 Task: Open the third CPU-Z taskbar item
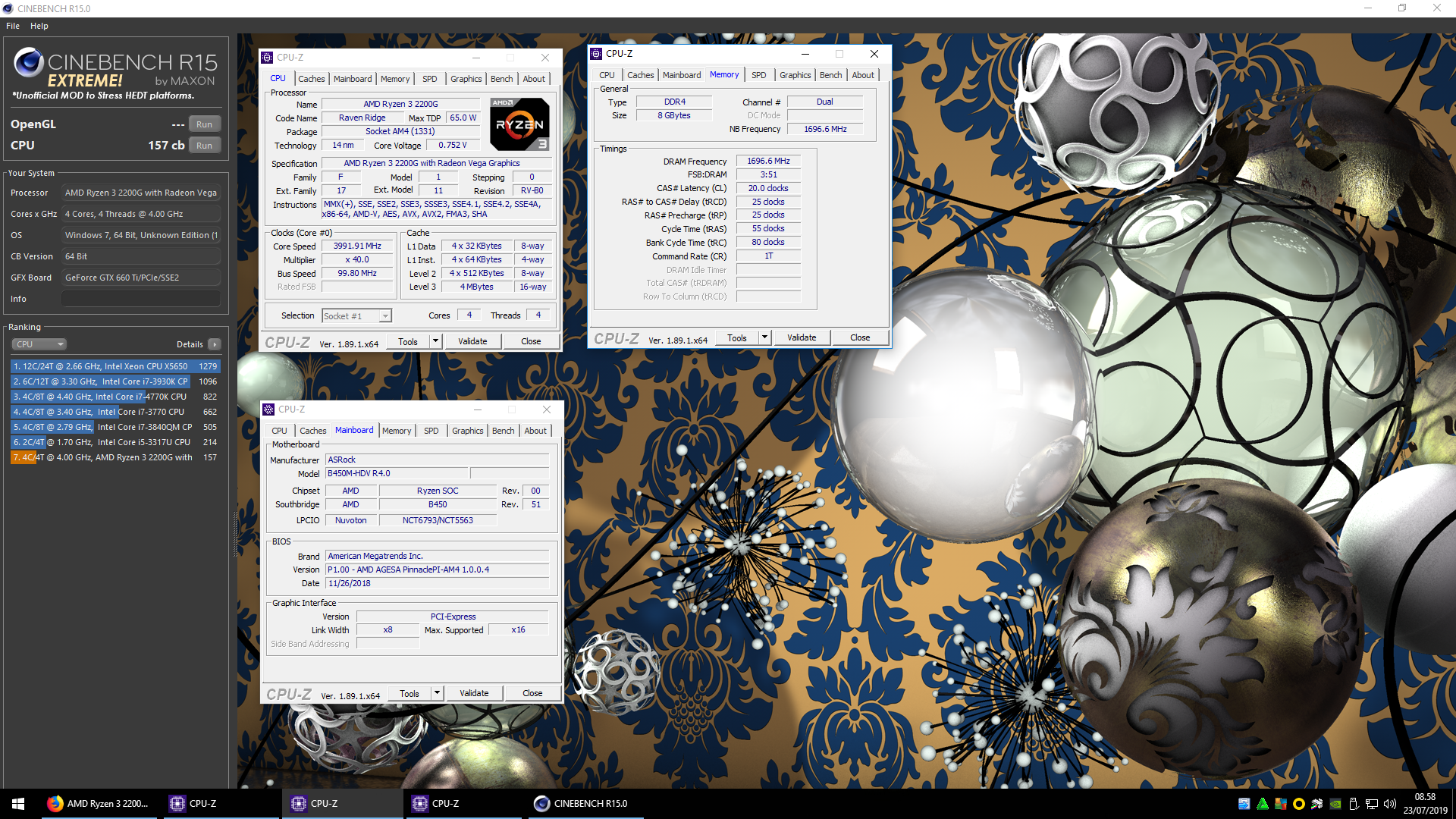click(x=463, y=804)
